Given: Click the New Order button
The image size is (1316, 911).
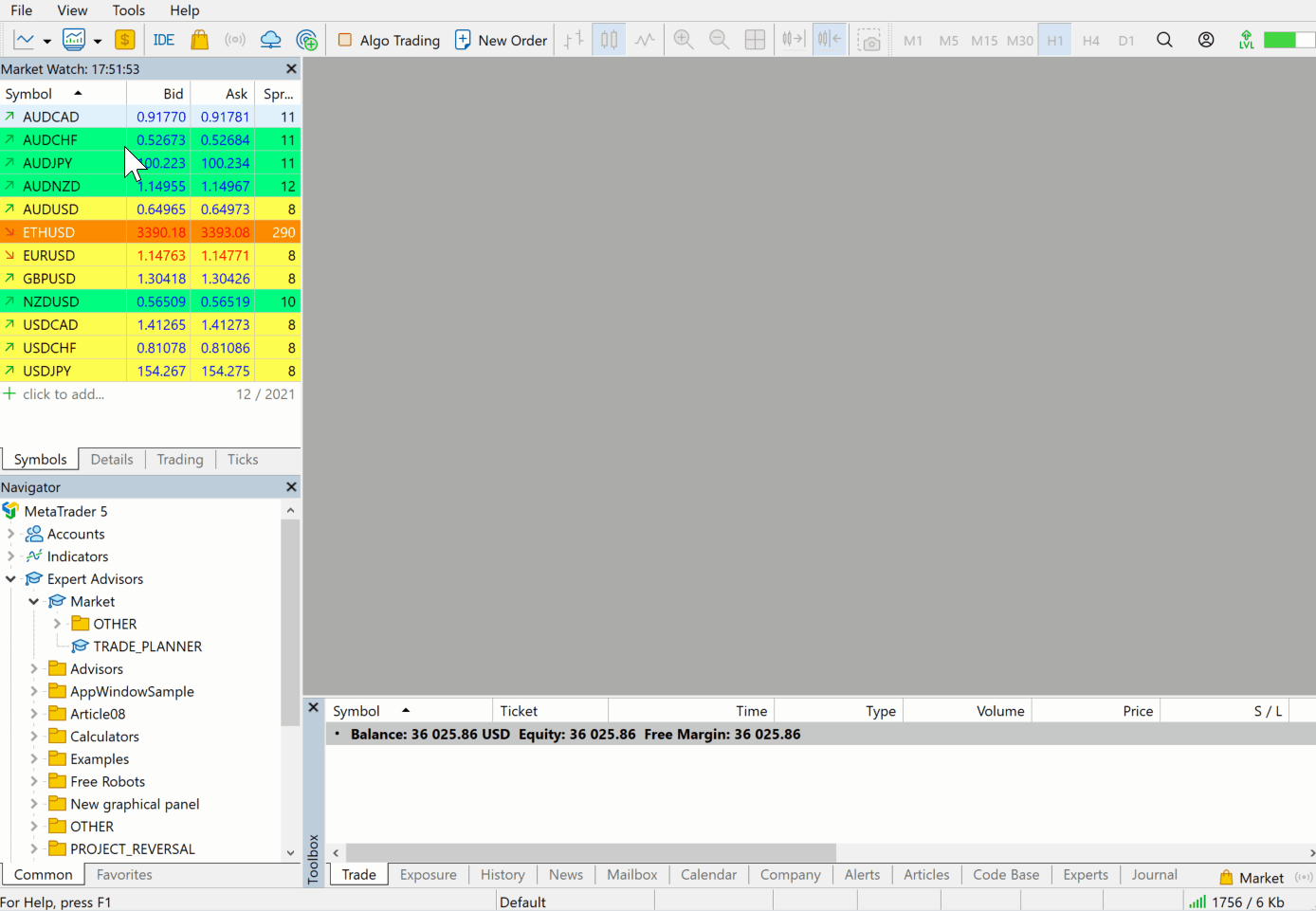Looking at the screenshot, I should 502,40.
